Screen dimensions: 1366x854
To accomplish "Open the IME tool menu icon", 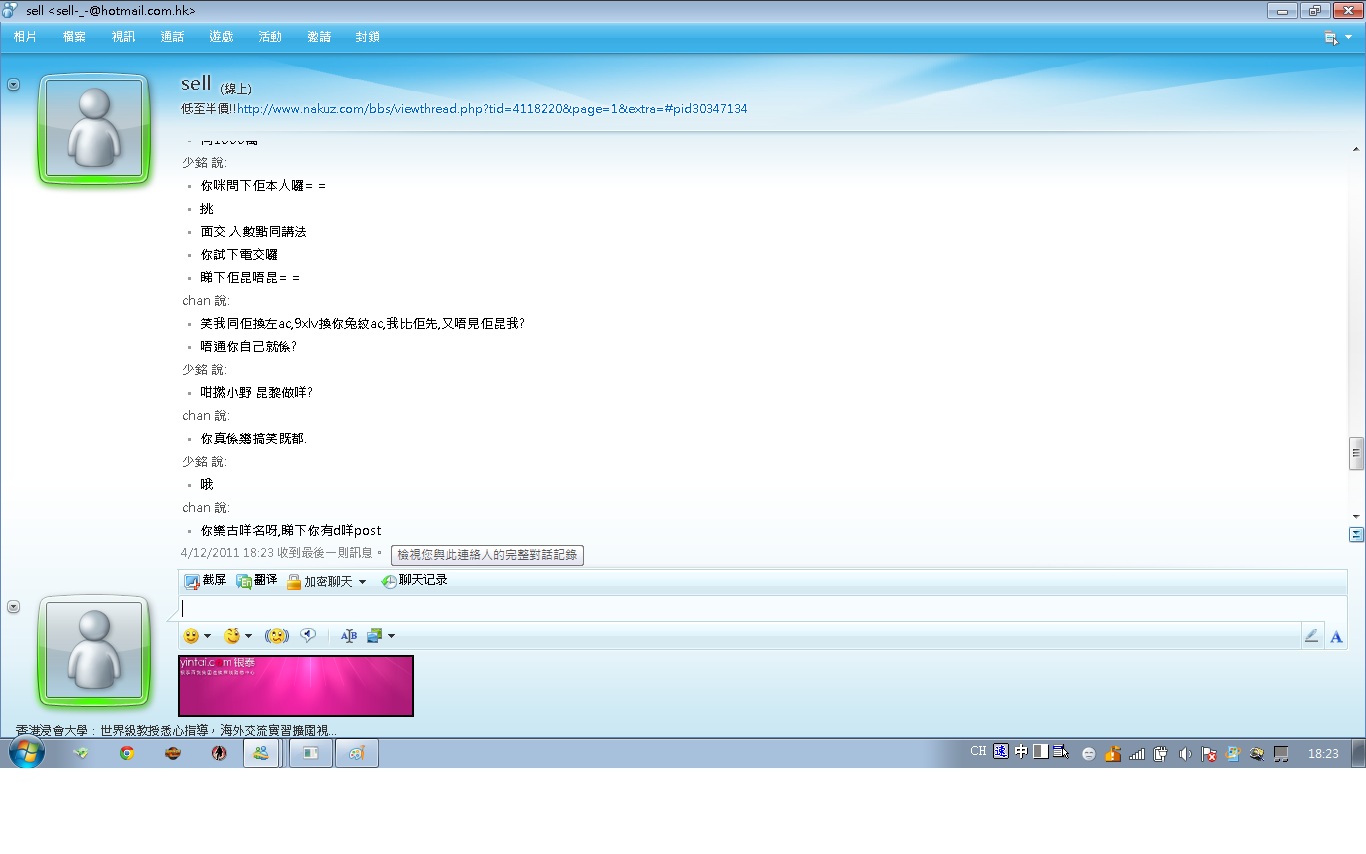I will point(1061,752).
